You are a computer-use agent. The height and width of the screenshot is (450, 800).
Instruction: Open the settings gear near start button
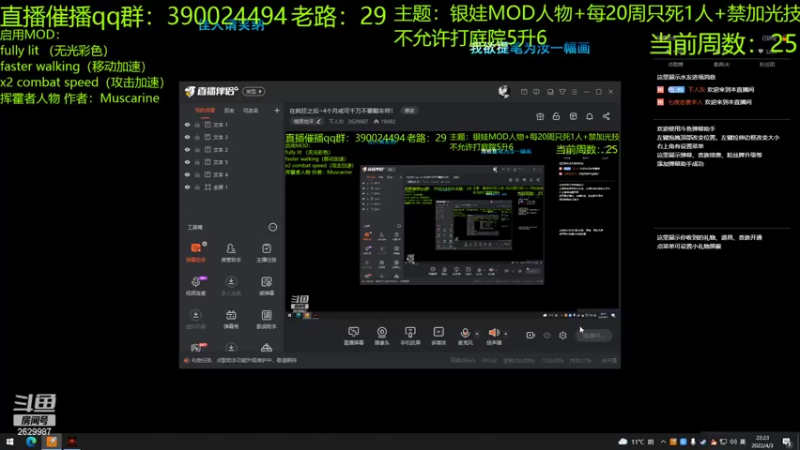[563, 335]
